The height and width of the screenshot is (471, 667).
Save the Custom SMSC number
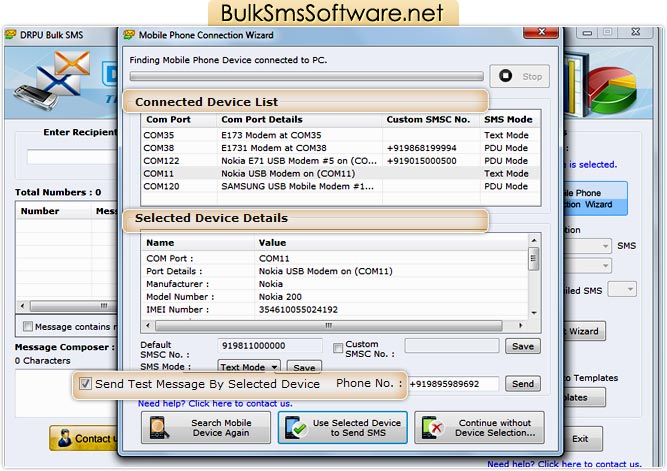(523, 346)
